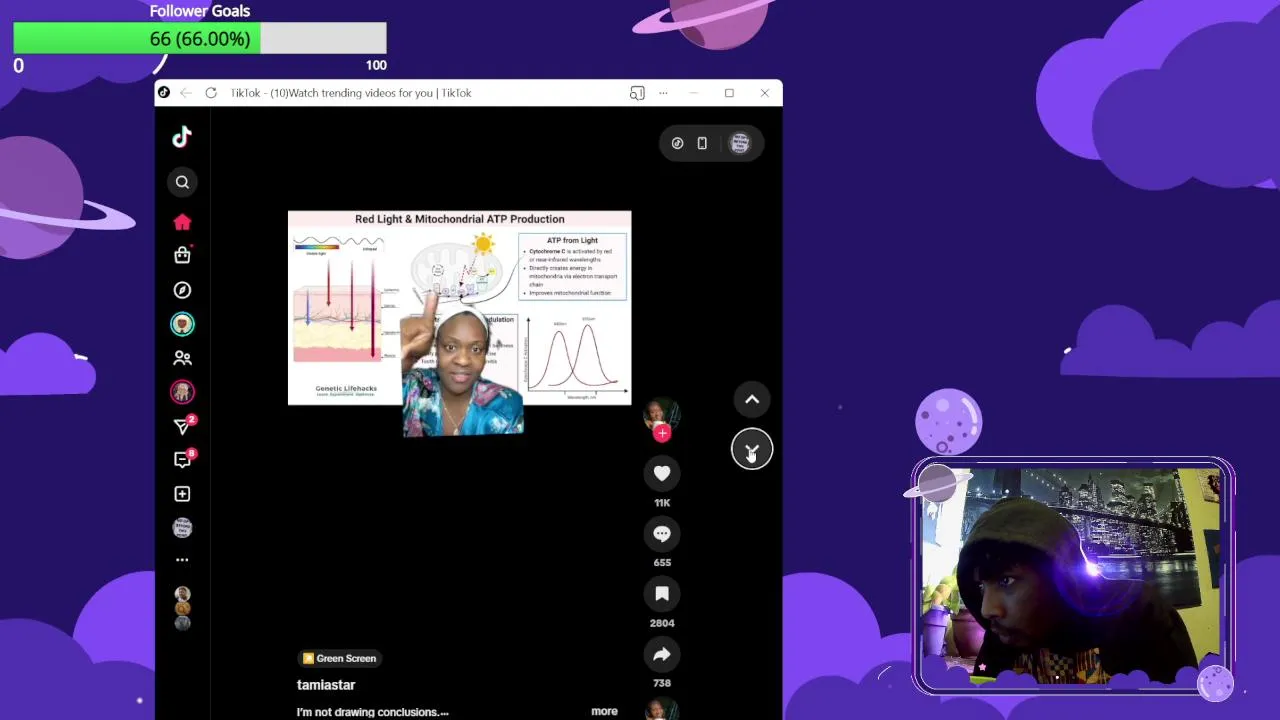1280x720 pixels.
Task: Open the TikTok search icon
Action: coord(182,182)
